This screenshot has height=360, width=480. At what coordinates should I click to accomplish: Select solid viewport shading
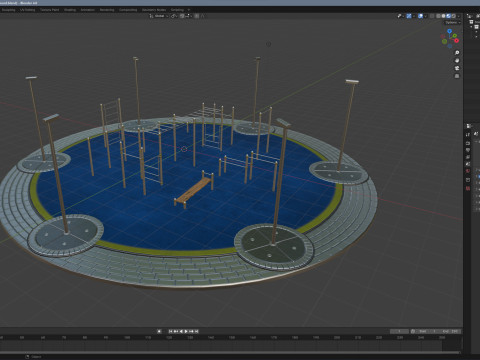pos(443,16)
